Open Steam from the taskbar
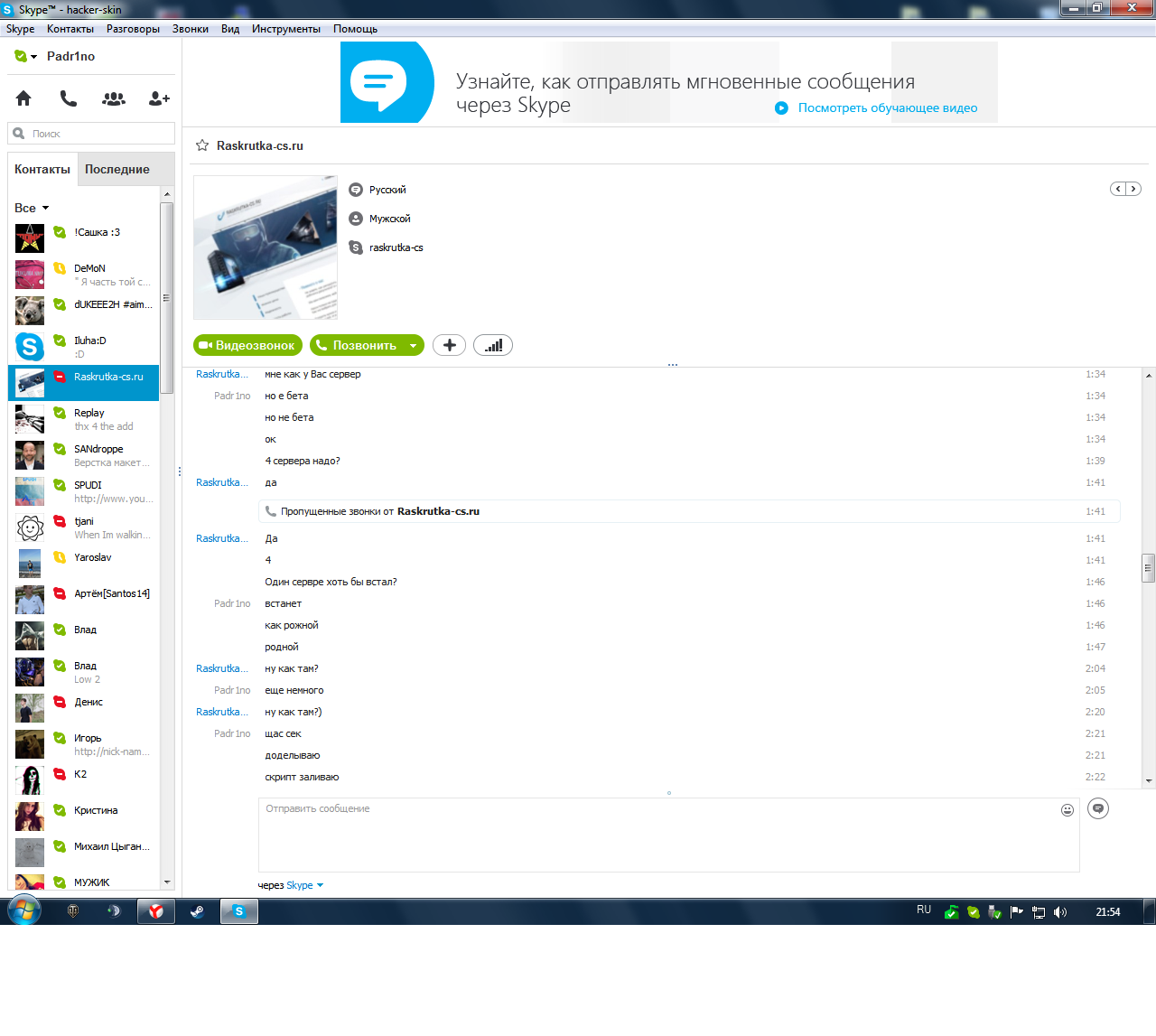This screenshot has width=1156, height=1036. point(197,911)
